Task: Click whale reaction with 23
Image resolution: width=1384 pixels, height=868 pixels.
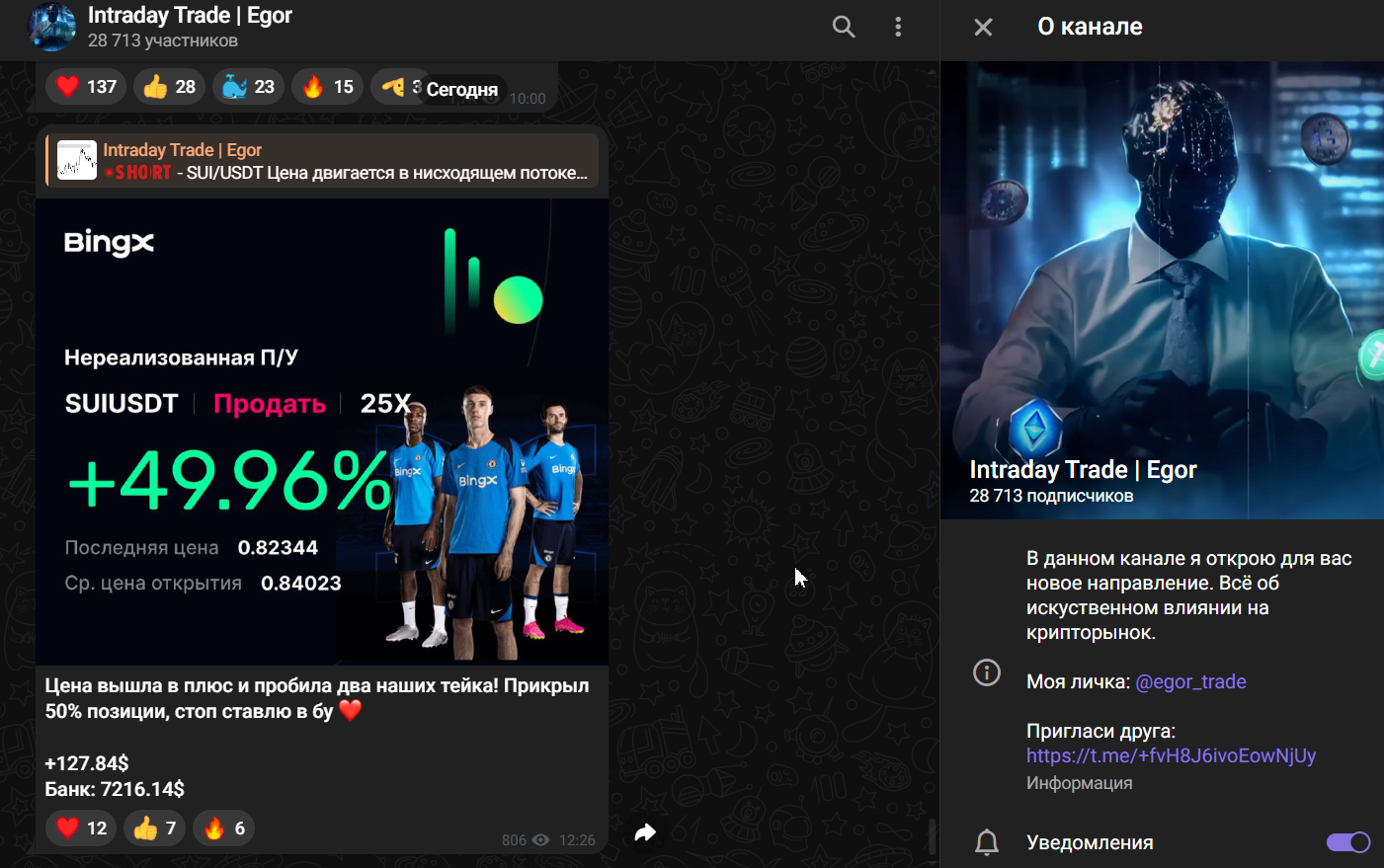Action: click(x=248, y=87)
